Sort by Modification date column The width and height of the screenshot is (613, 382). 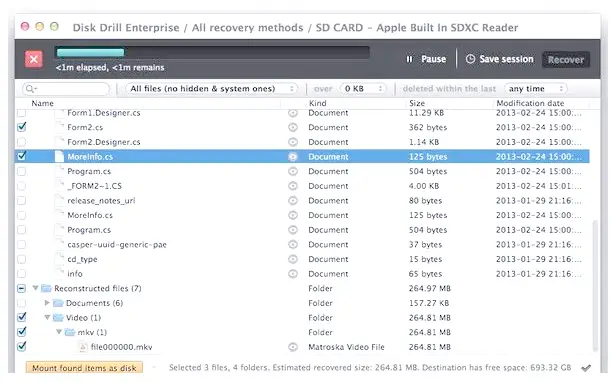point(530,103)
